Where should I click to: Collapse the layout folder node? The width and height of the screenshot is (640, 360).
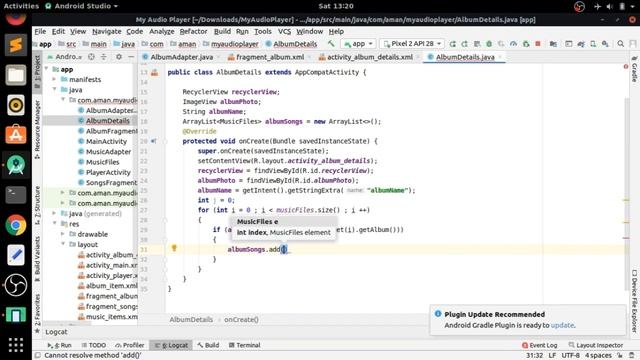tap(62, 244)
